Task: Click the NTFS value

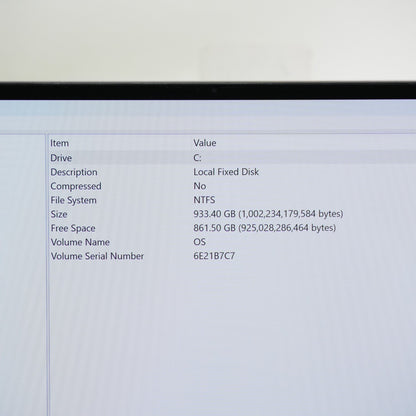Action: [204, 200]
